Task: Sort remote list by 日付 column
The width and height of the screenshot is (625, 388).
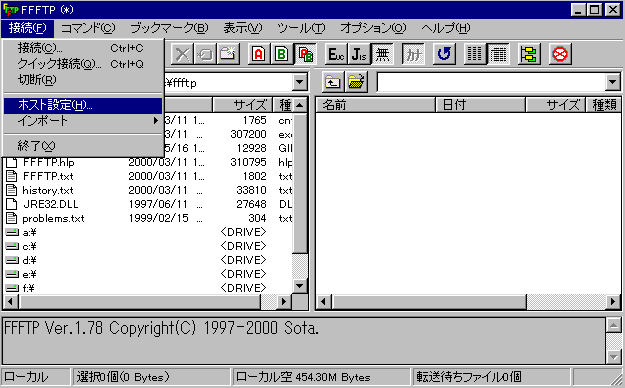Action: pos(481,105)
